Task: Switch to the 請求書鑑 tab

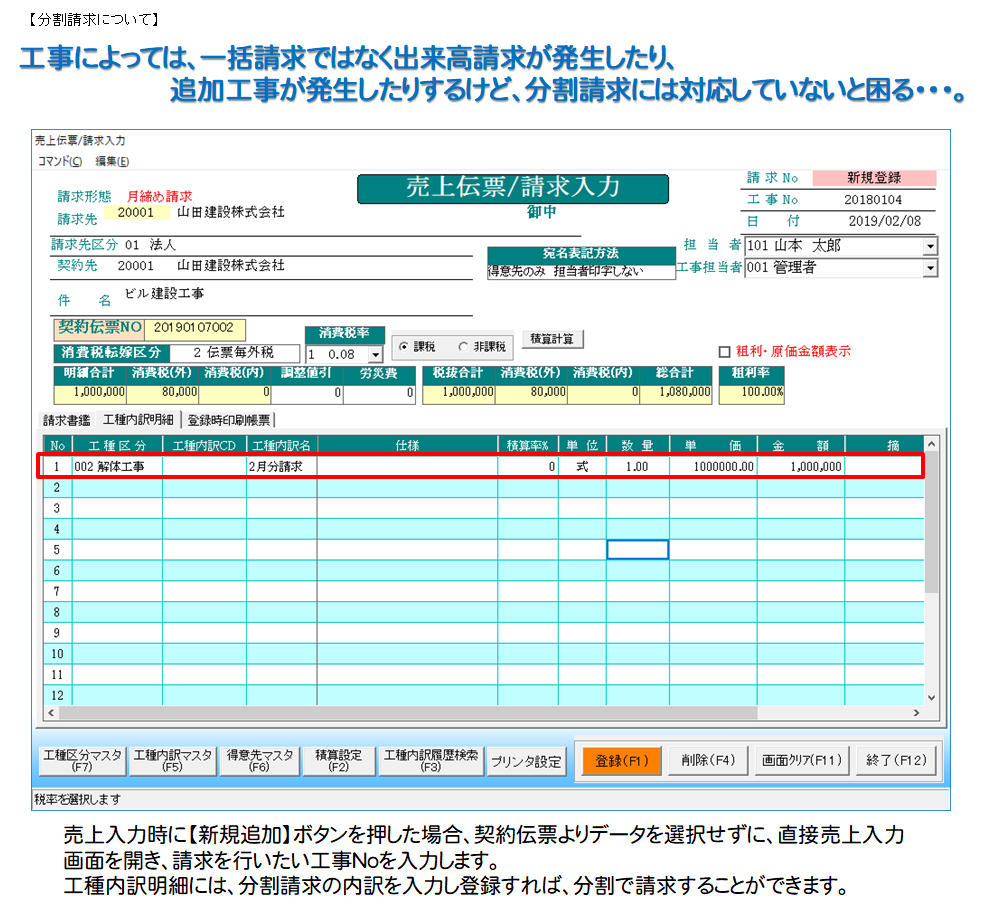Action: 66,420
